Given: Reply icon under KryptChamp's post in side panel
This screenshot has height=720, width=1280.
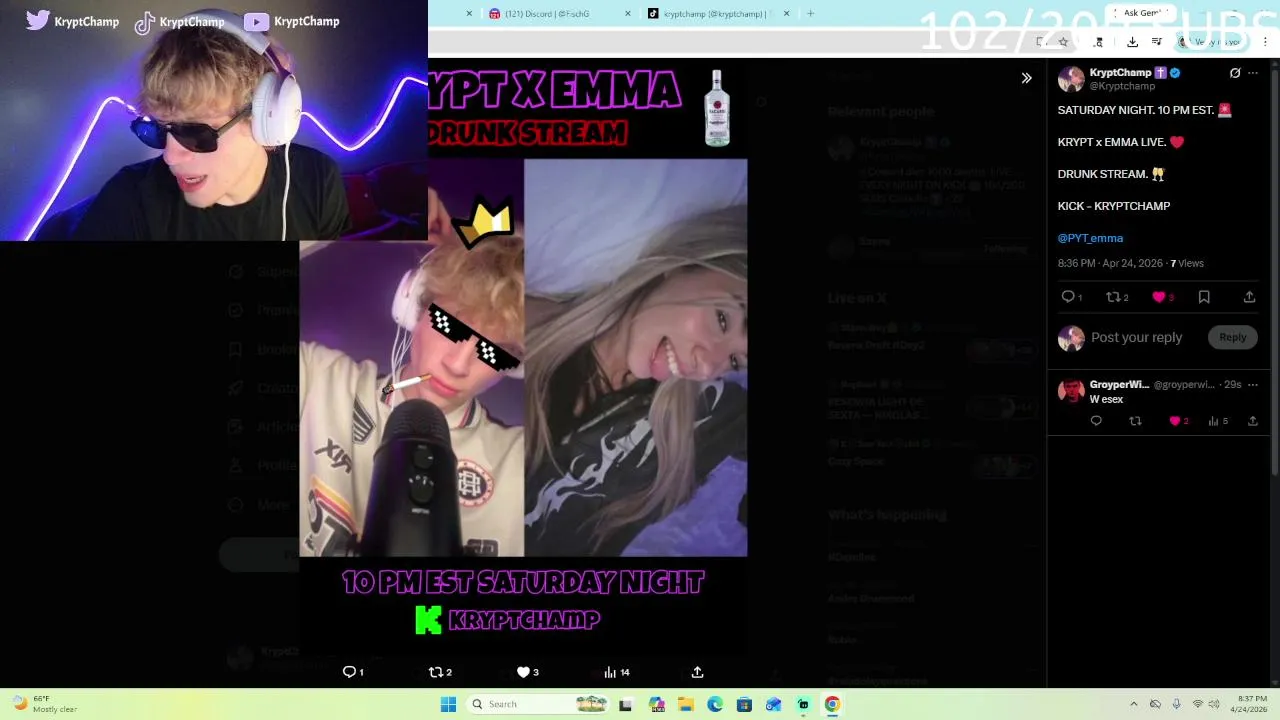Looking at the screenshot, I should click(x=1068, y=297).
